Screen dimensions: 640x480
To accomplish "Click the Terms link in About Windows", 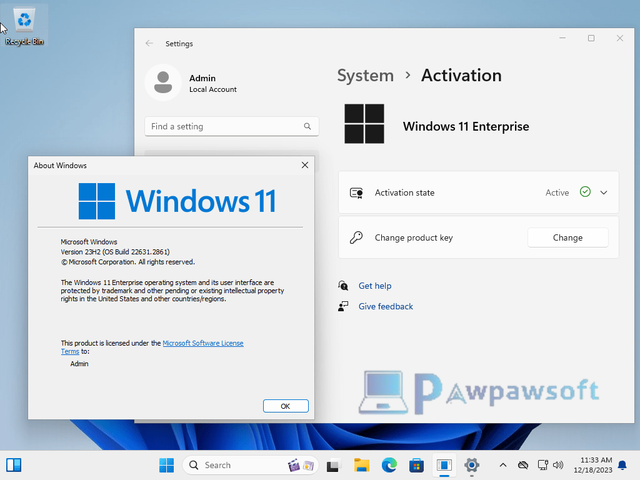I will coord(70,351).
